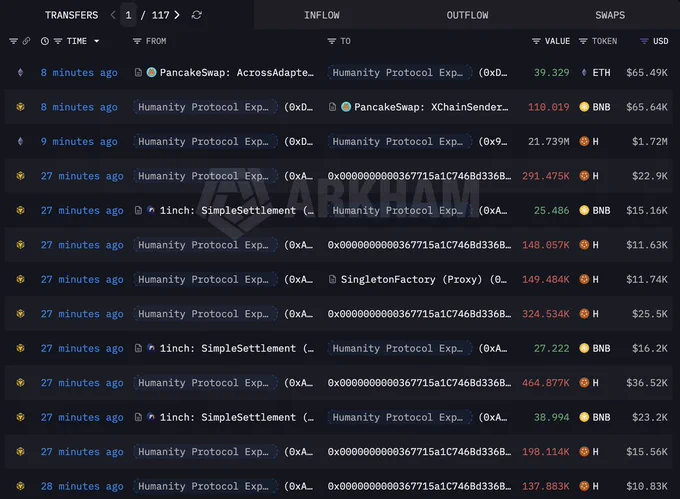
Task: Select USD amount $65.64K
Action: click(x=647, y=107)
